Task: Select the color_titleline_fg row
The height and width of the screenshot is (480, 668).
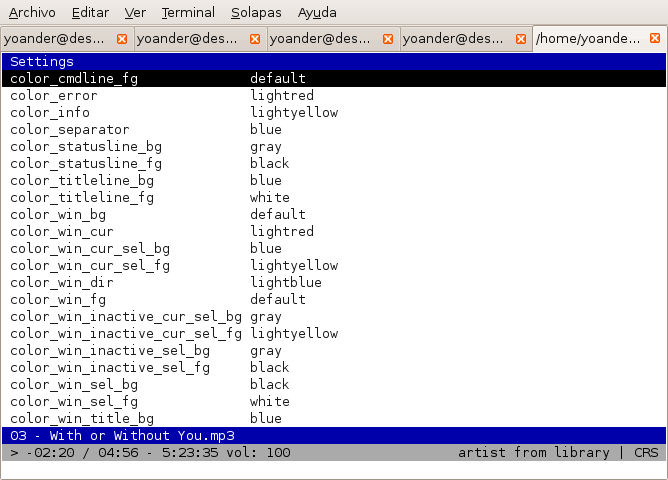Action: pos(334,198)
